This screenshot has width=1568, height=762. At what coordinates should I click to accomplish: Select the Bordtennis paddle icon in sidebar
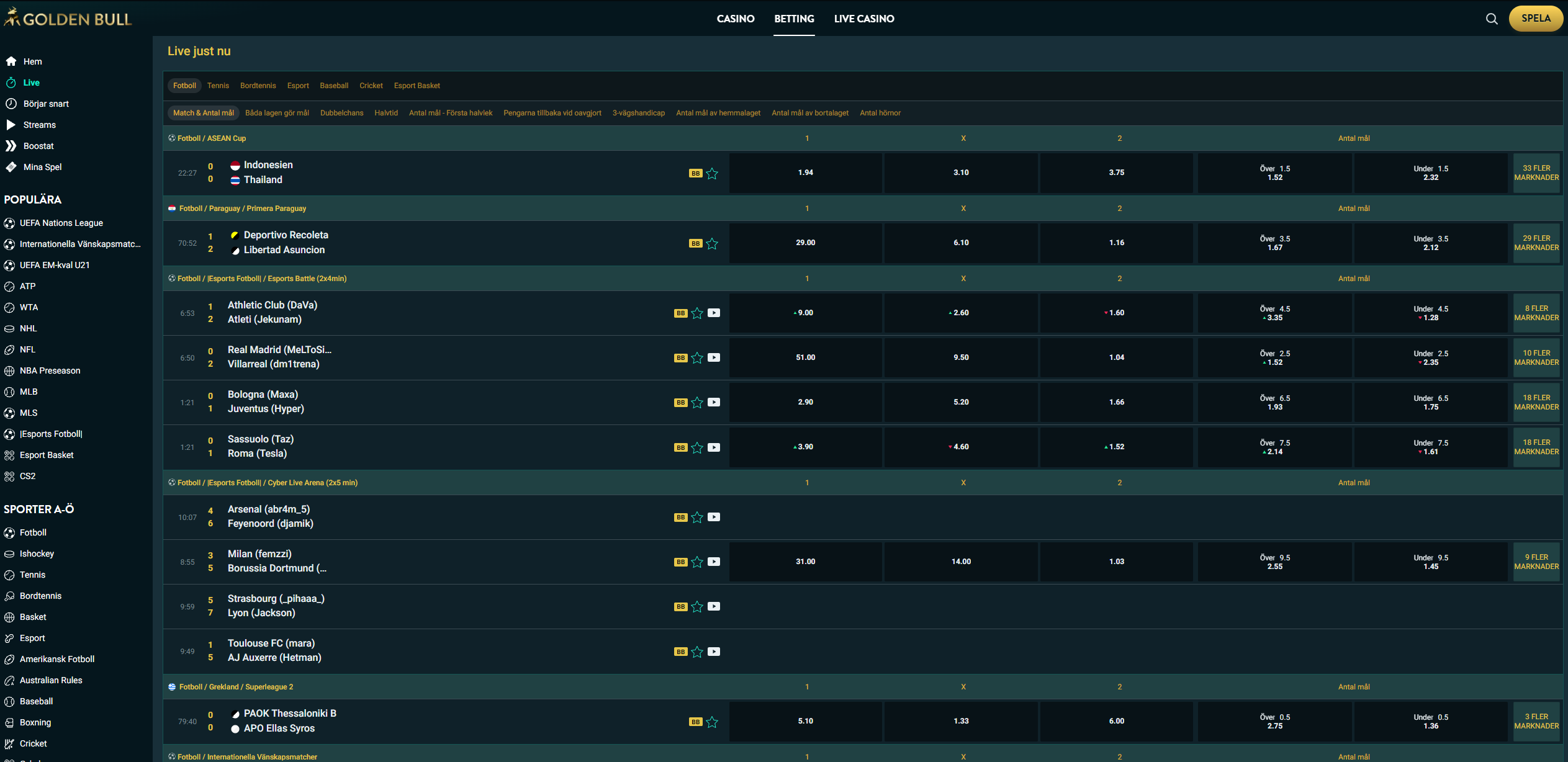[x=9, y=596]
